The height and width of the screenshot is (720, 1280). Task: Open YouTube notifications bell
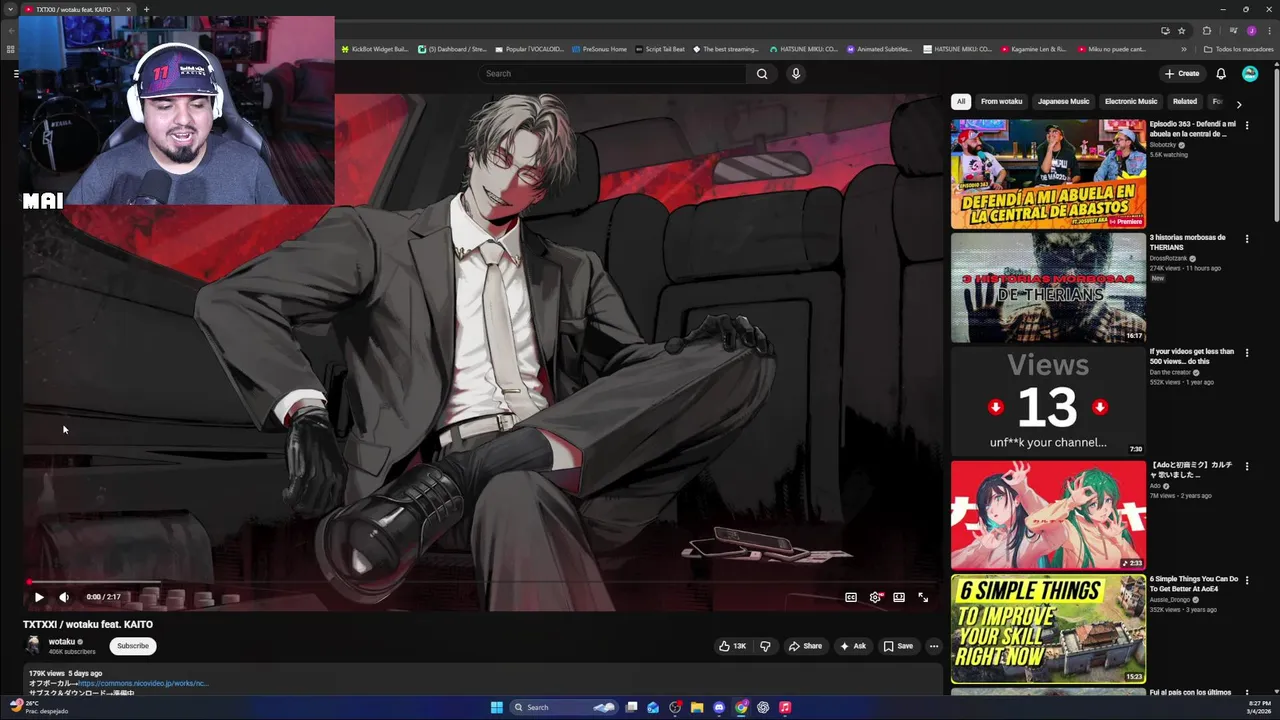pyautogui.click(x=1221, y=73)
